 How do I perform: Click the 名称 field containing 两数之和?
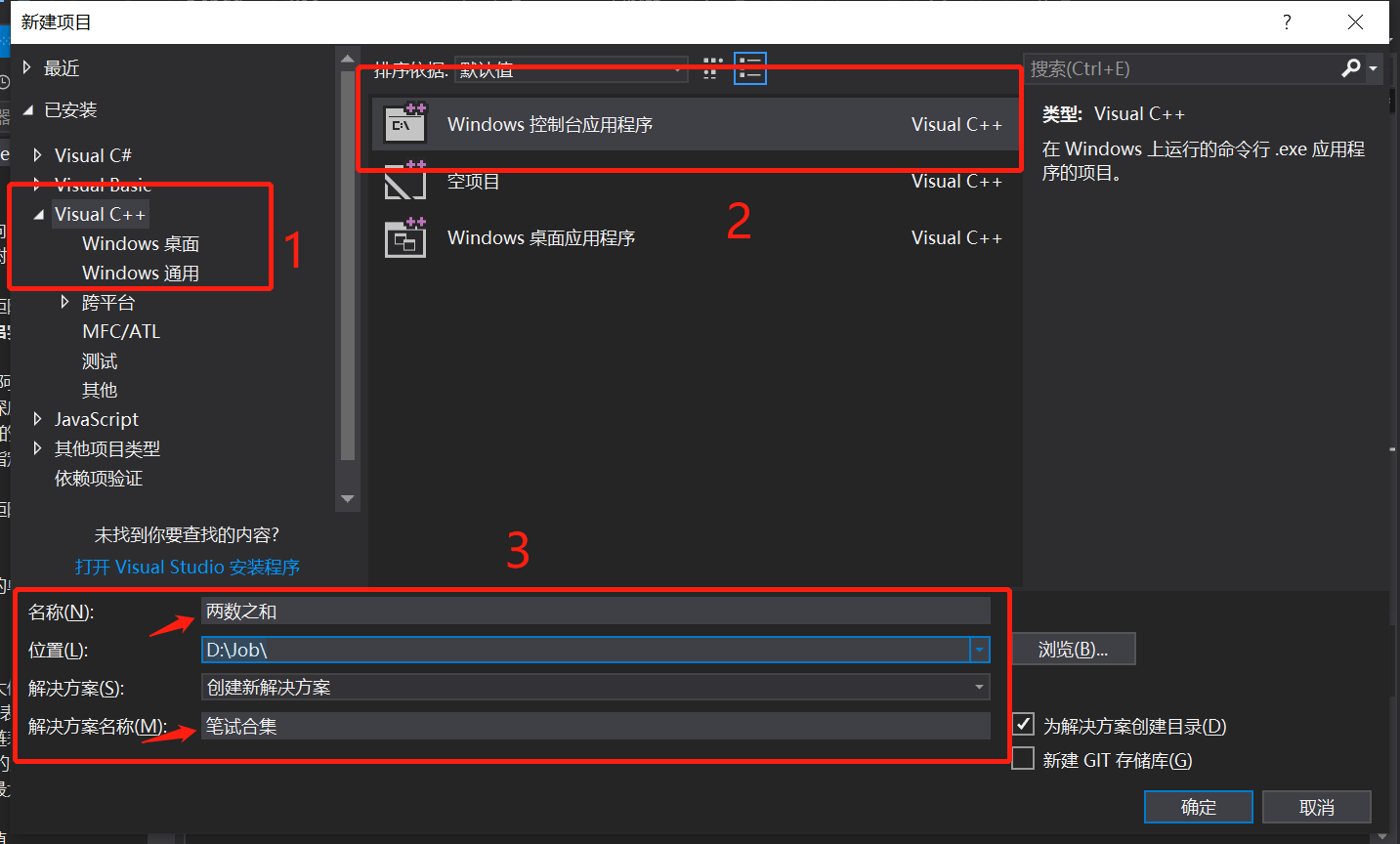coord(586,612)
